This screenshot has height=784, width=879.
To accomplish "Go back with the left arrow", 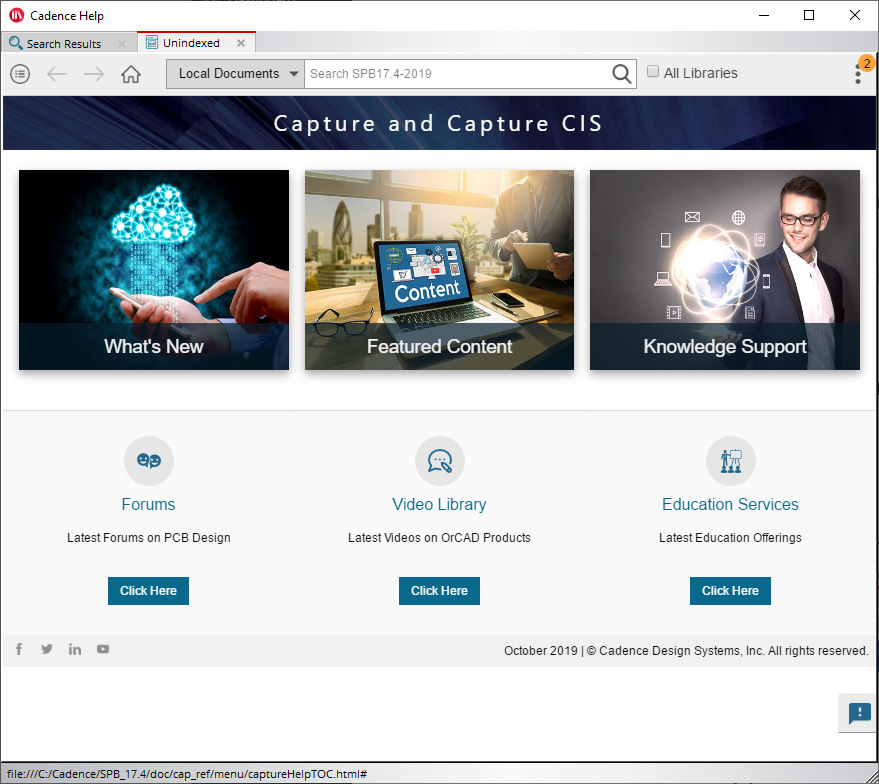I will click(x=57, y=74).
